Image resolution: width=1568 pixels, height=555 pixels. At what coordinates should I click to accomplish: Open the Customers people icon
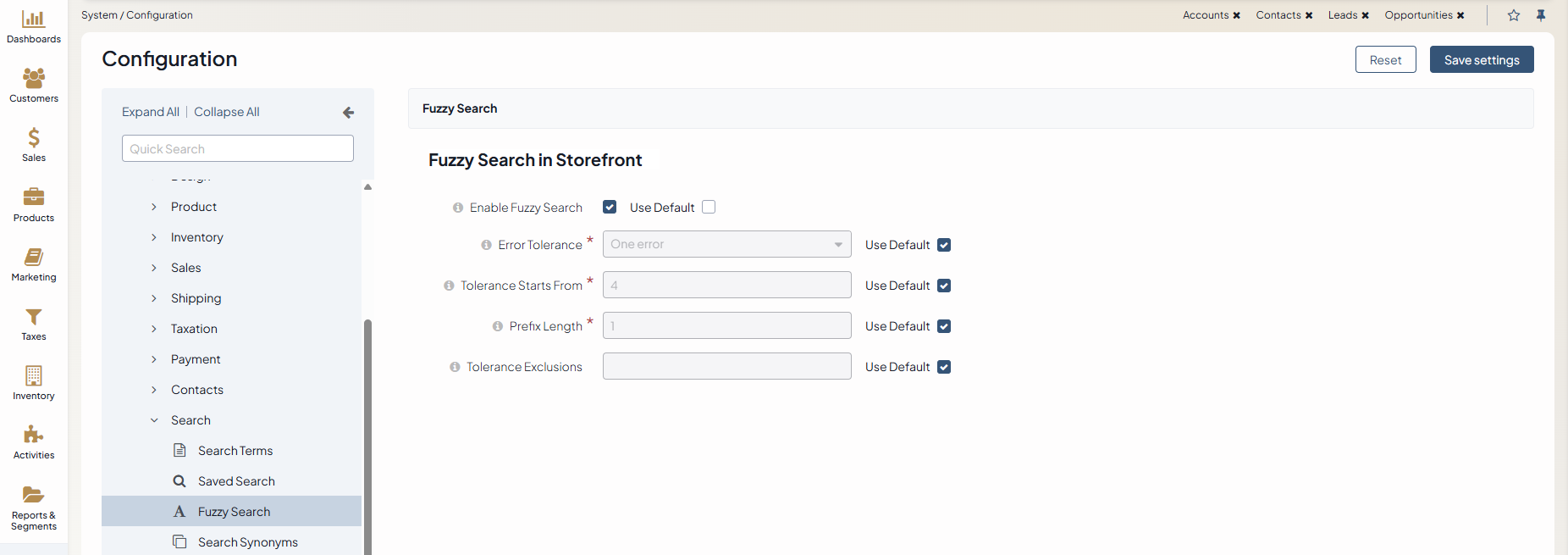[x=34, y=78]
